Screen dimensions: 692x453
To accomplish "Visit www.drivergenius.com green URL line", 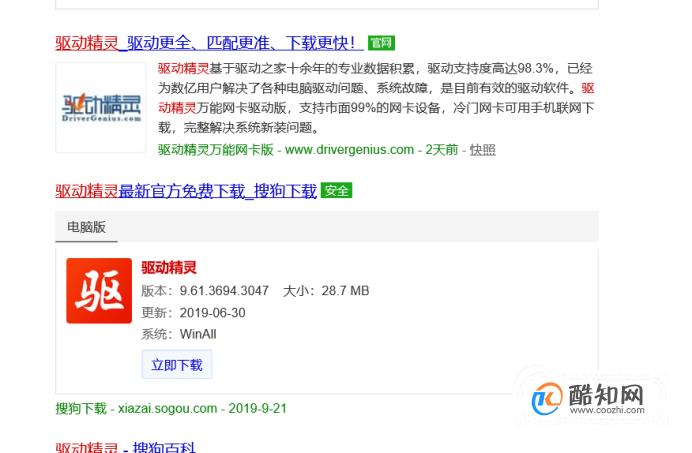I will 308,150.
